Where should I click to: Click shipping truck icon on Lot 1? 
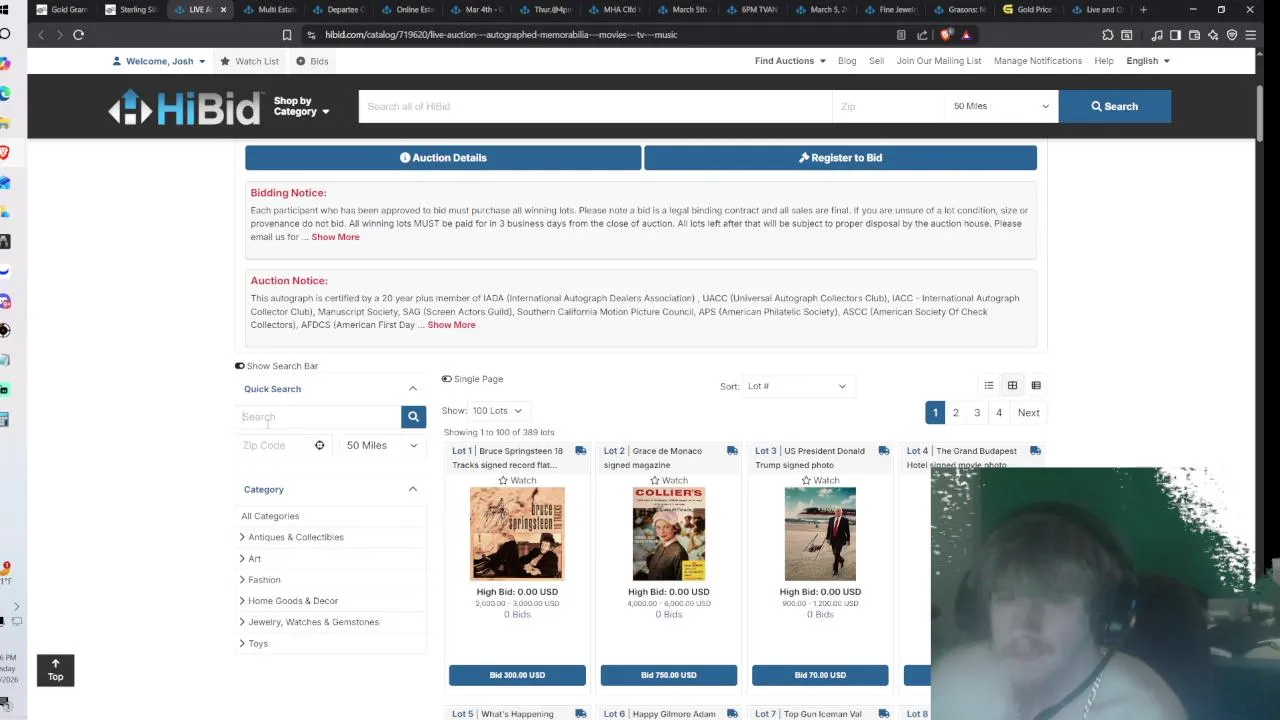(x=580, y=451)
